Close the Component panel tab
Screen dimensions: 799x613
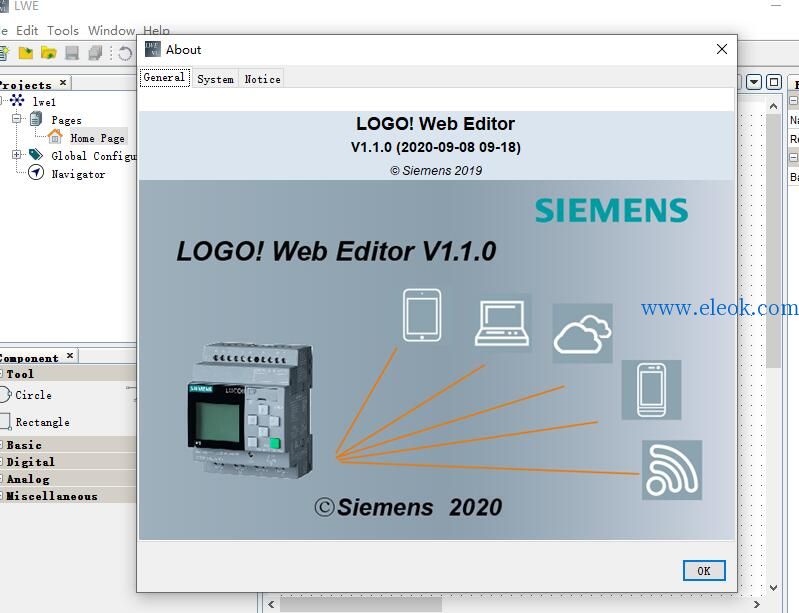point(70,355)
